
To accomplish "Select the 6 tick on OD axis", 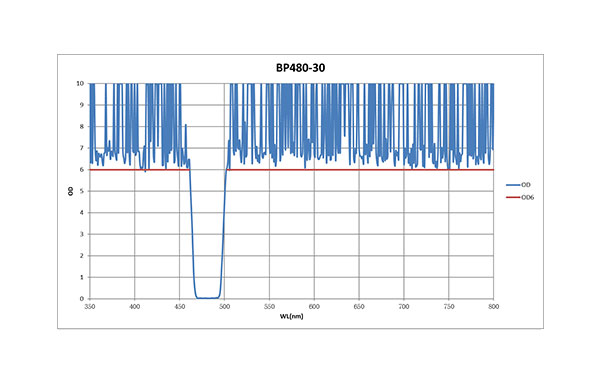I will coord(82,169).
